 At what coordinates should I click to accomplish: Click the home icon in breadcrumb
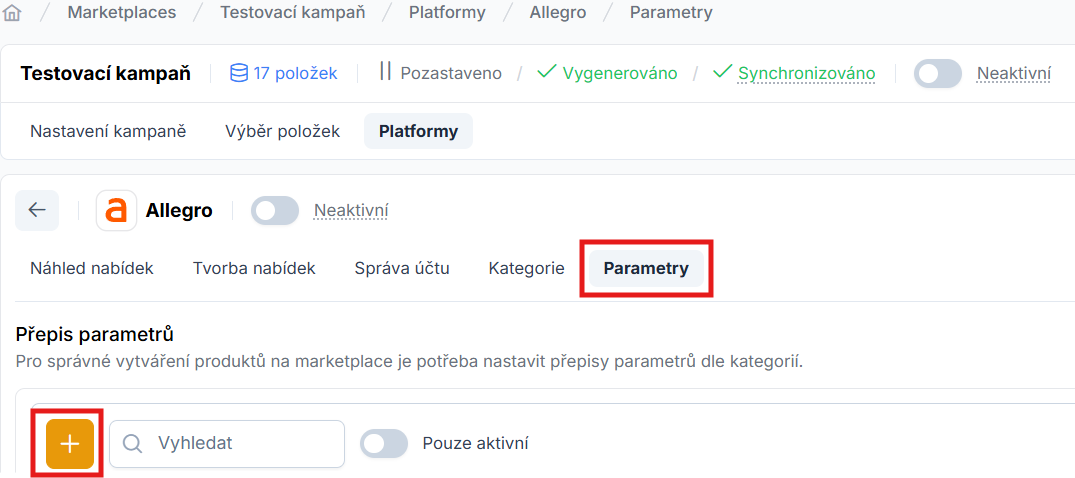[14, 13]
